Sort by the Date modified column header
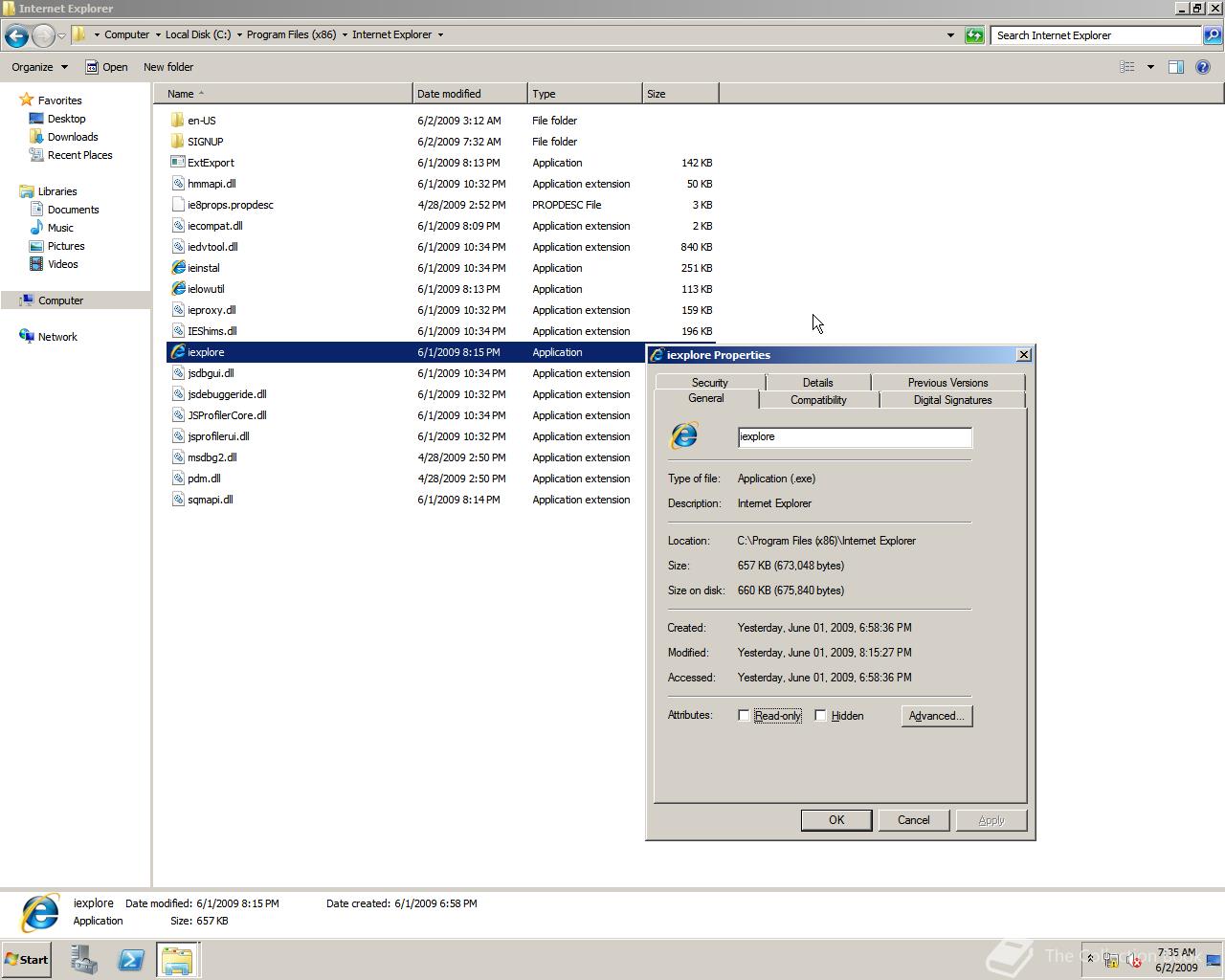 pos(470,94)
